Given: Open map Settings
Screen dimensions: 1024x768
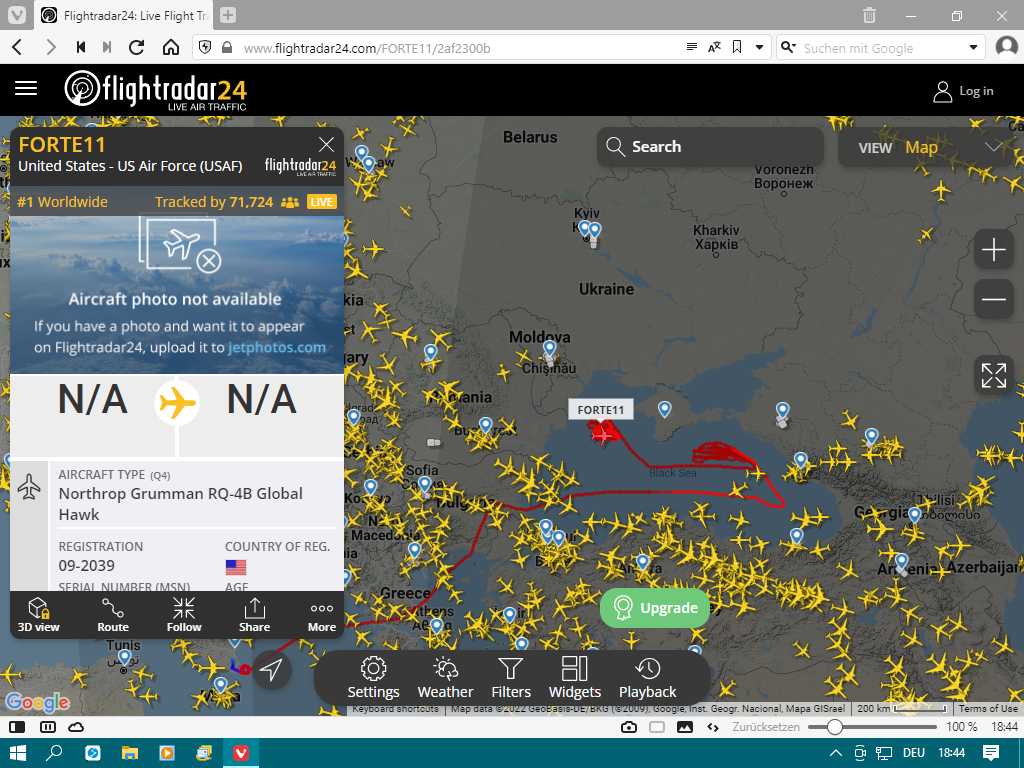Looking at the screenshot, I should click(x=374, y=679).
